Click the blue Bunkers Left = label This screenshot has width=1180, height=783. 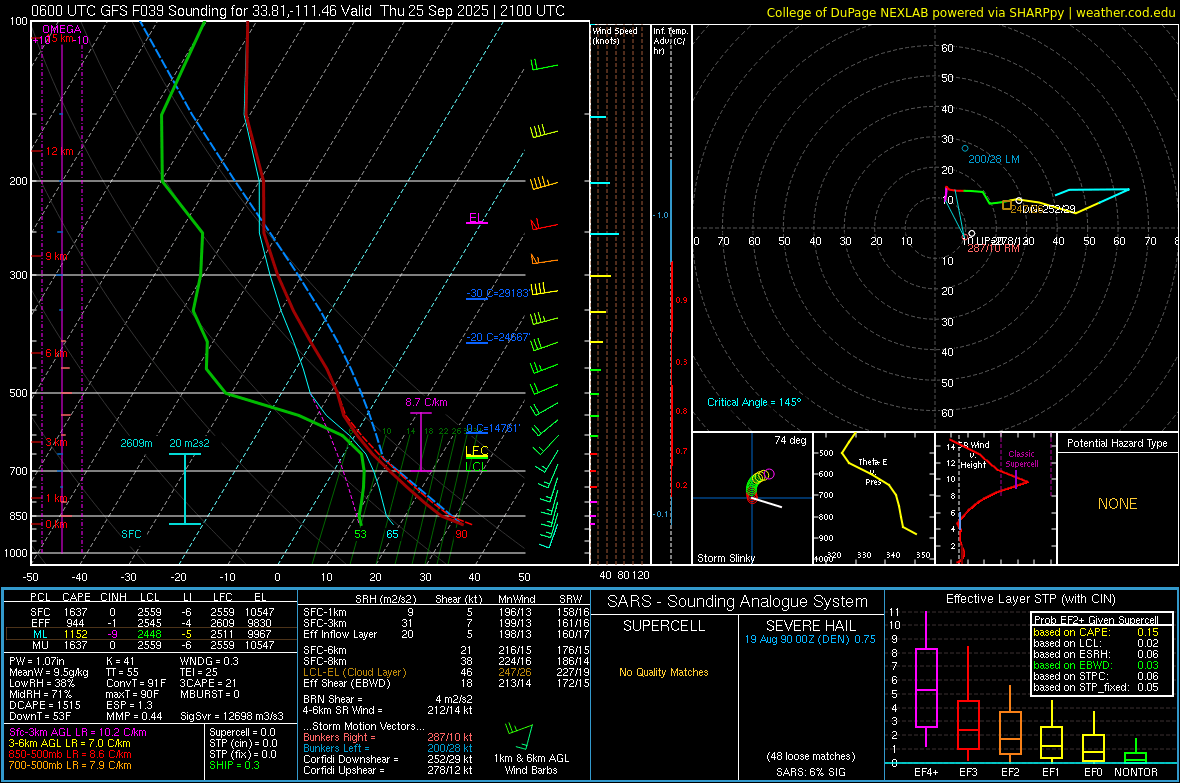tap(336, 748)
